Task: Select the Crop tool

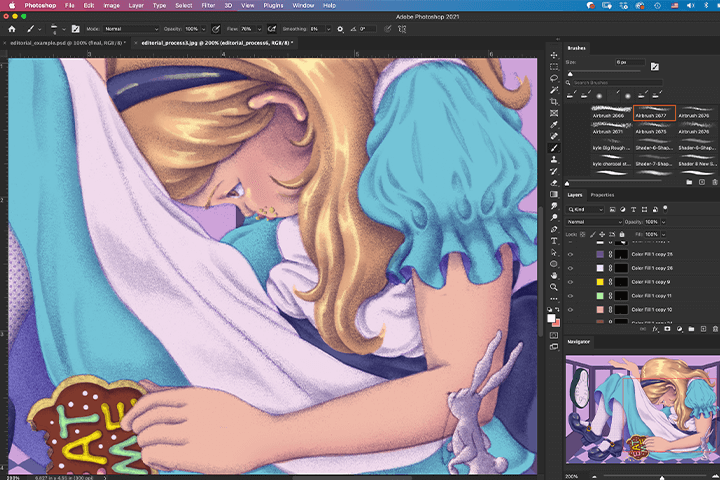Action: [x=554, y=102]
